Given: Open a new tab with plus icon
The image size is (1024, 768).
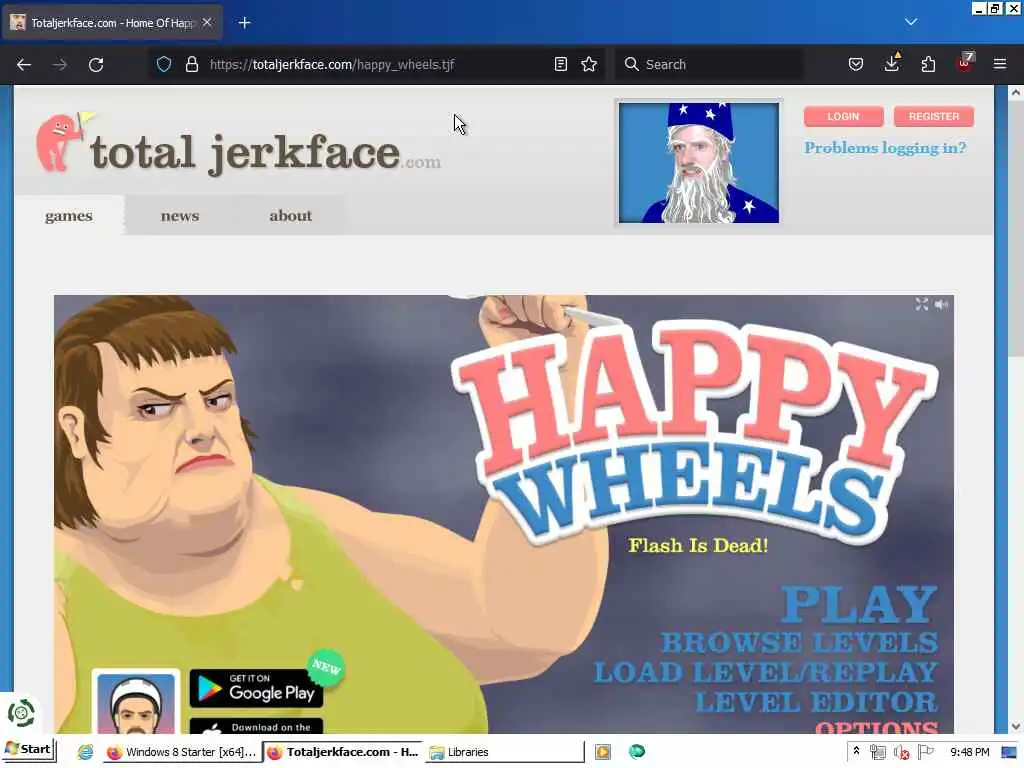Looking at the screenshot, I should coord(244,23).
